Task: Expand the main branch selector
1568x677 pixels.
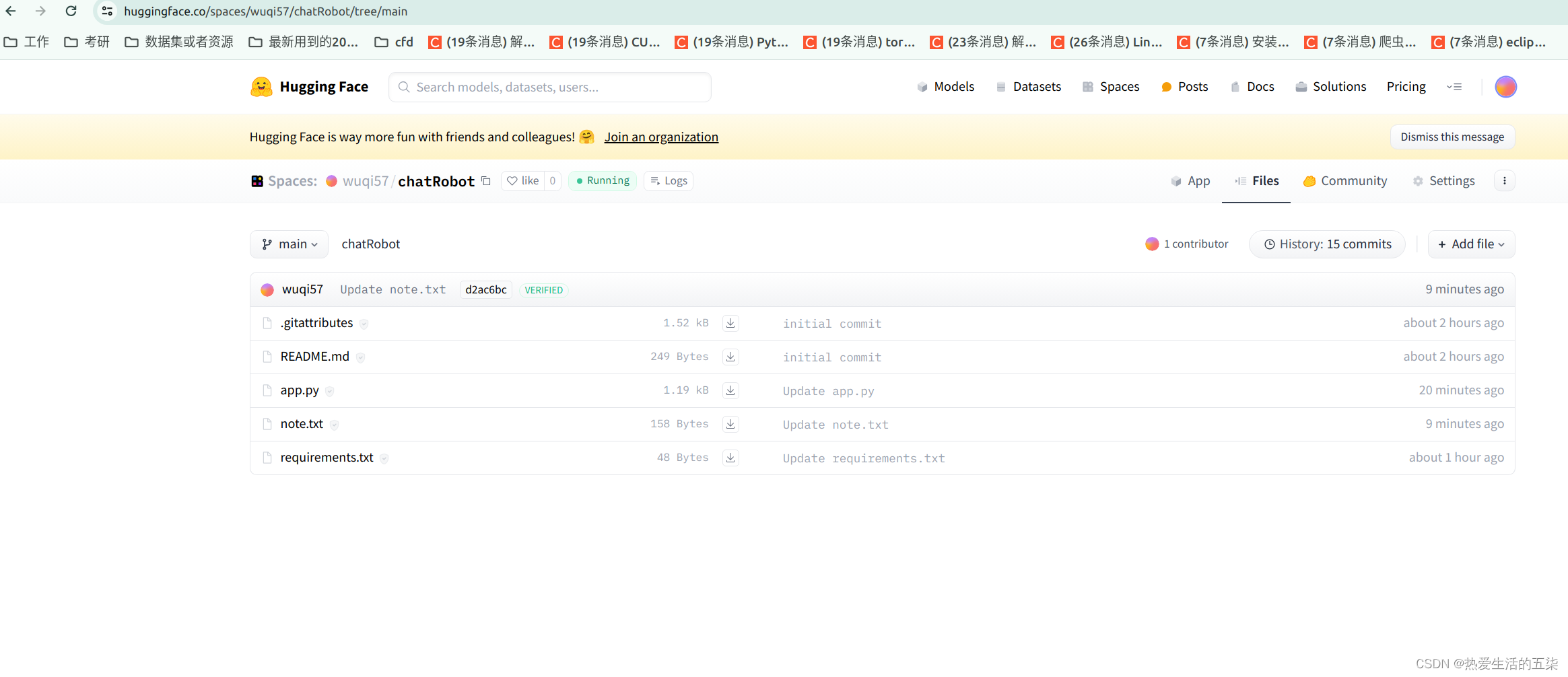Action: pyautogui.click(x=289, y=244)
